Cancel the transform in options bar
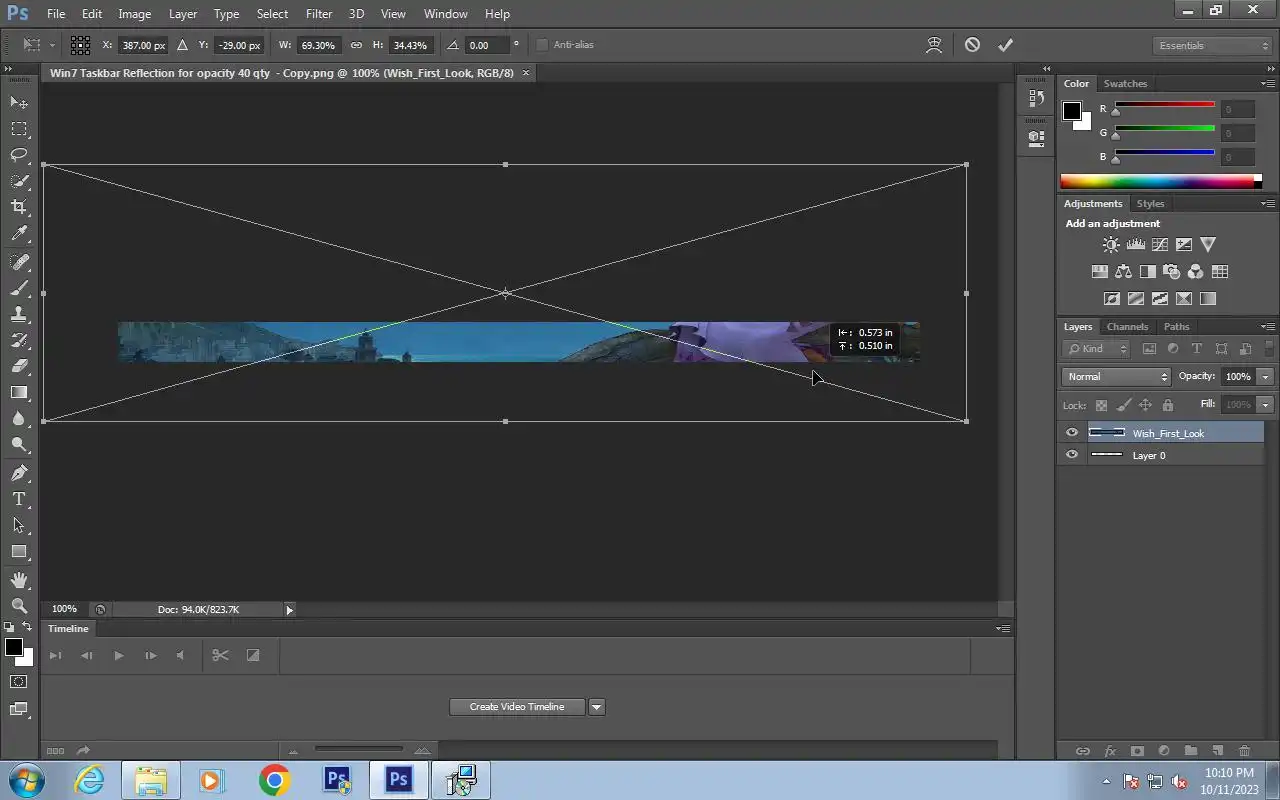The height and width of the screenshot is (800, 1280). 972,45
